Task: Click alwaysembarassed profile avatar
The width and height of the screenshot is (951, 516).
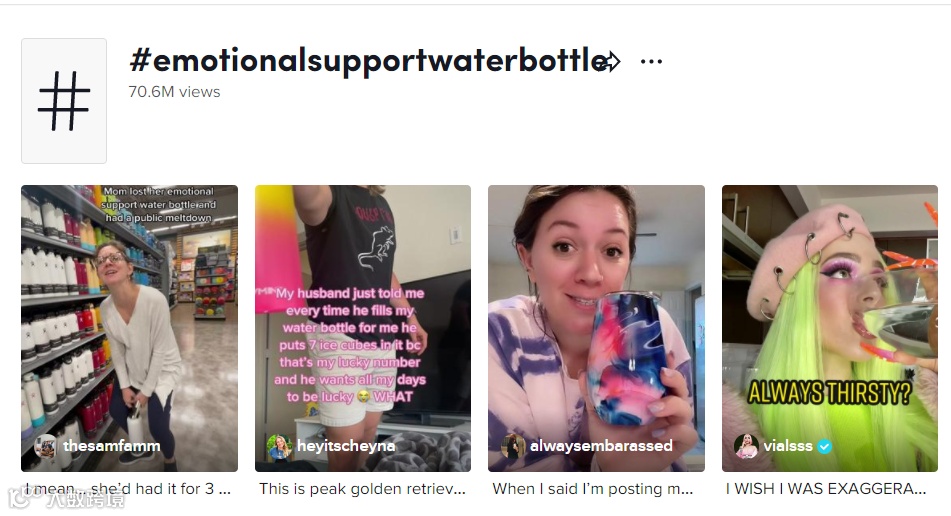Action: (512, 446)
